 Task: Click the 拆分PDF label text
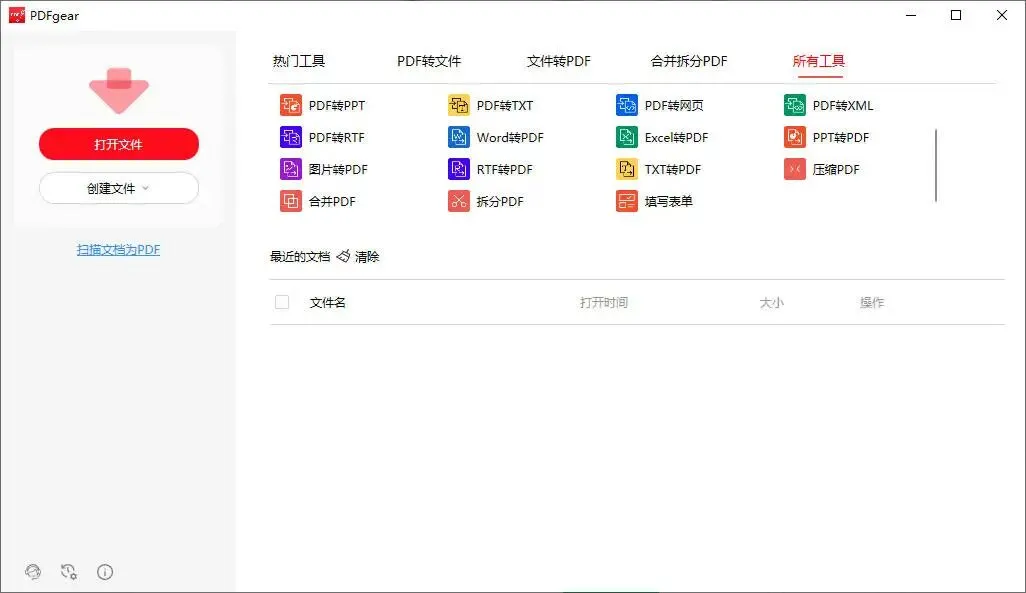point(501,202)
